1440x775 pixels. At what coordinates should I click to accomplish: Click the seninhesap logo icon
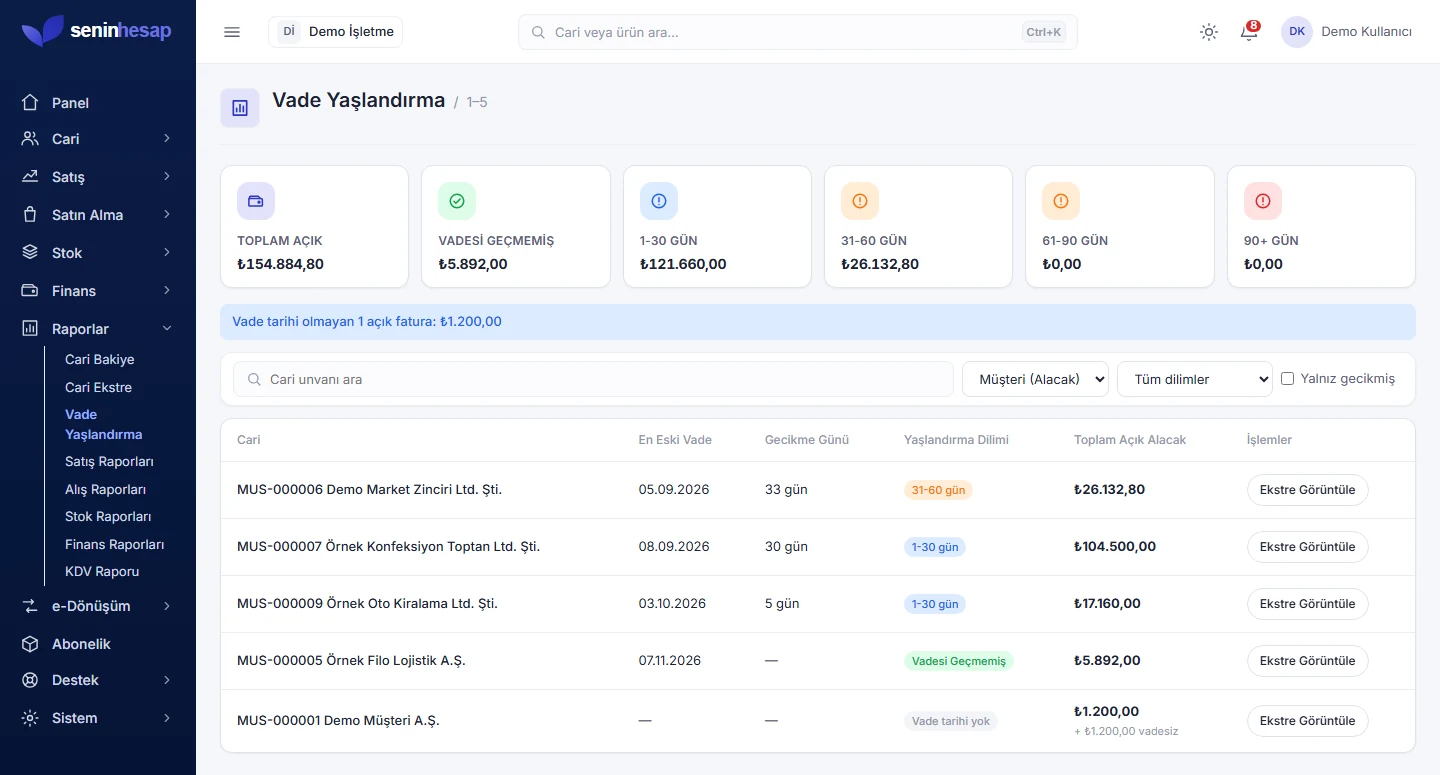click(43, 31)
